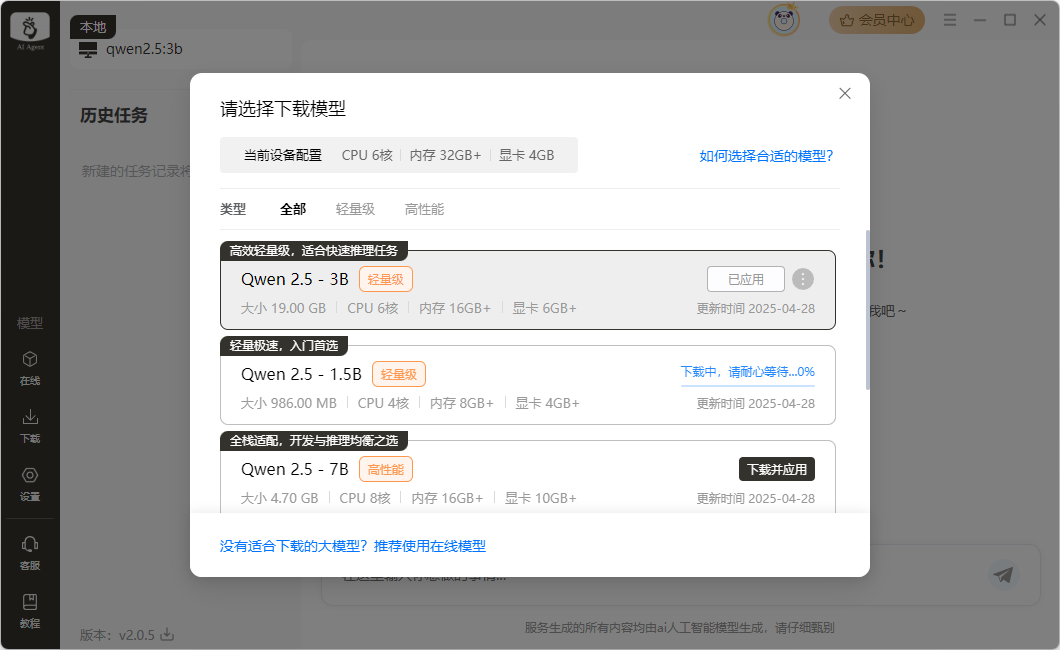Click the 轻量级 tag on Qwen 2.5 - 1.5B

[399, 374]
